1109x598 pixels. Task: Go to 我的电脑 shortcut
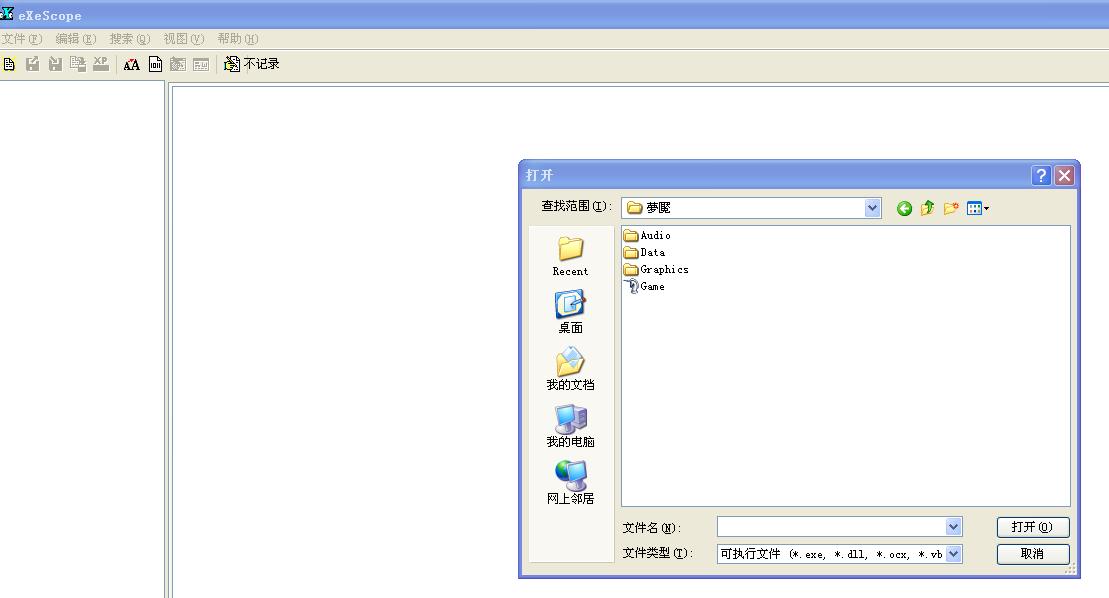tap(570, 426)
